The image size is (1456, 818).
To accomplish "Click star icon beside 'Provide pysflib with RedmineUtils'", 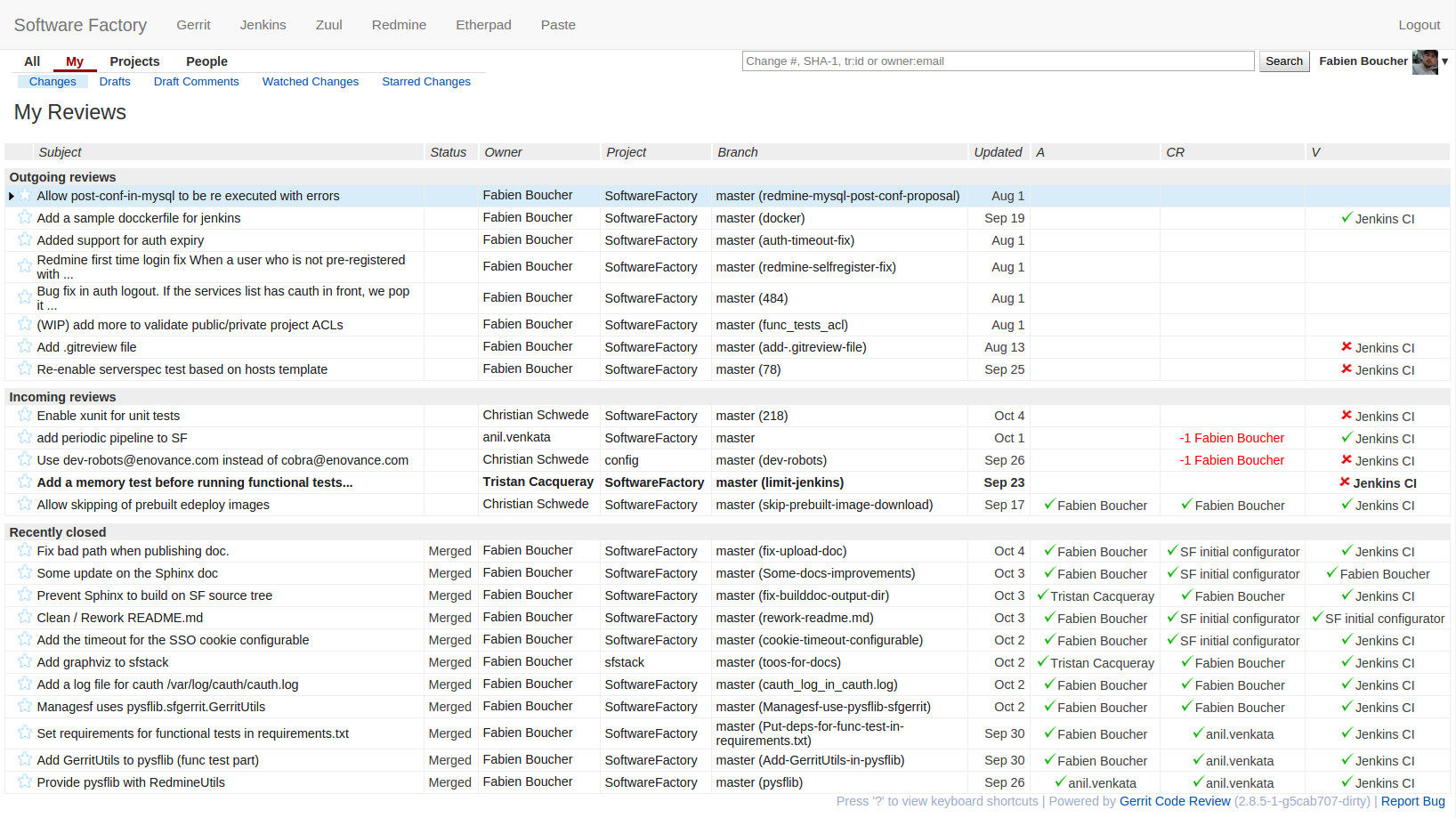I will tap(25, 782).
